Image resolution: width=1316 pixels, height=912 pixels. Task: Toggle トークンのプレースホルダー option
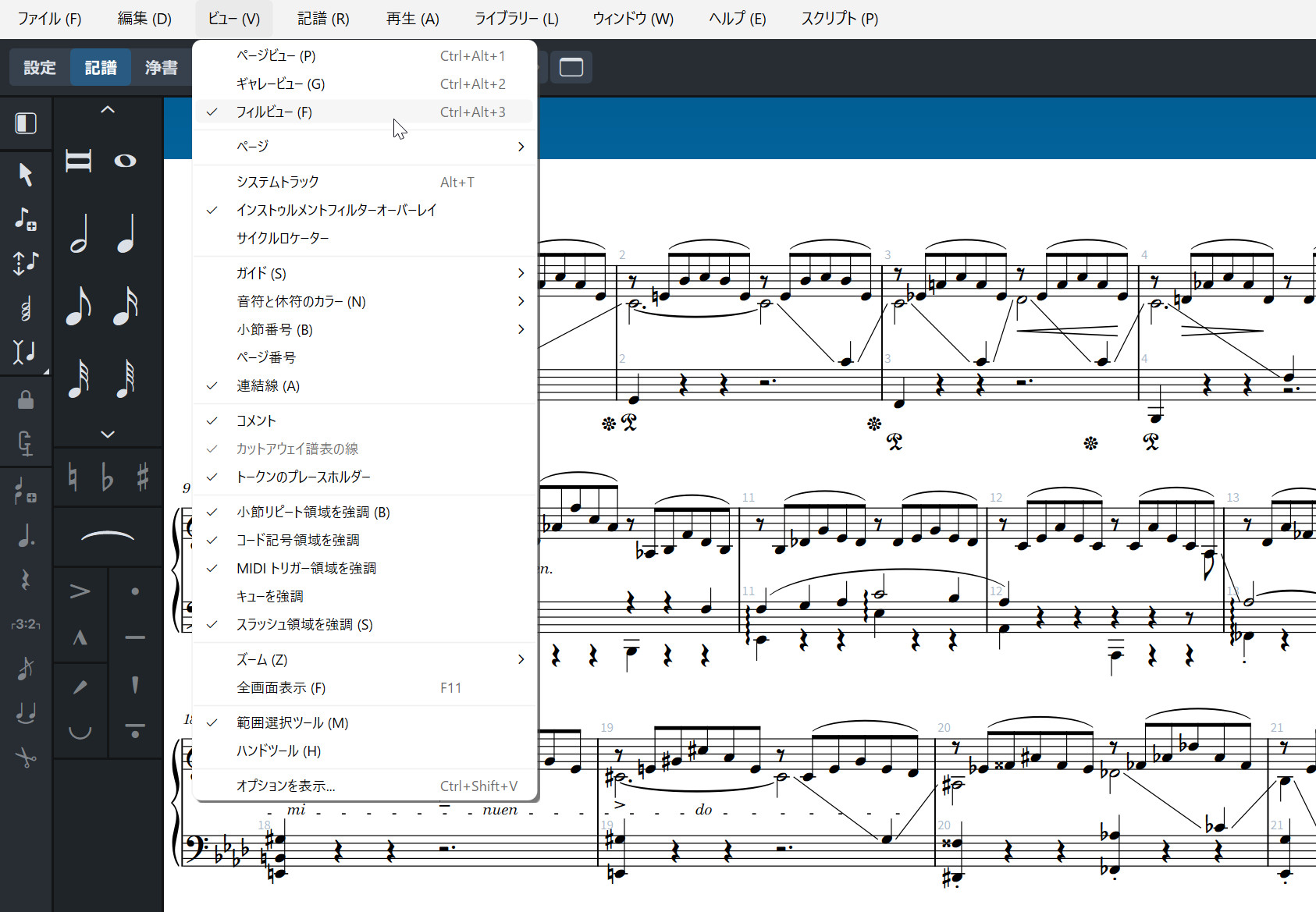click(365, 477)
